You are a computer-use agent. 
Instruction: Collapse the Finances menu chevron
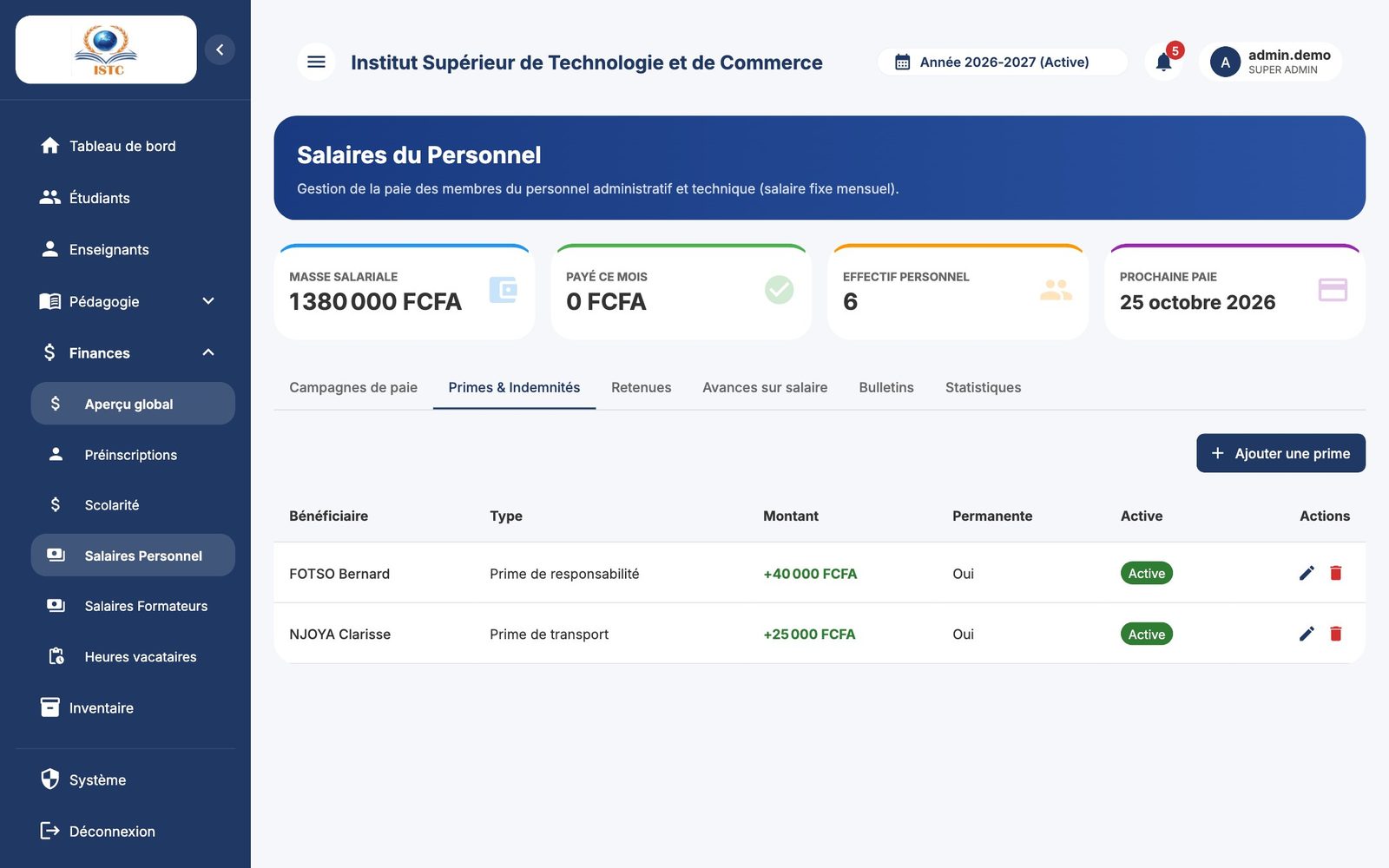click(208, 352)
